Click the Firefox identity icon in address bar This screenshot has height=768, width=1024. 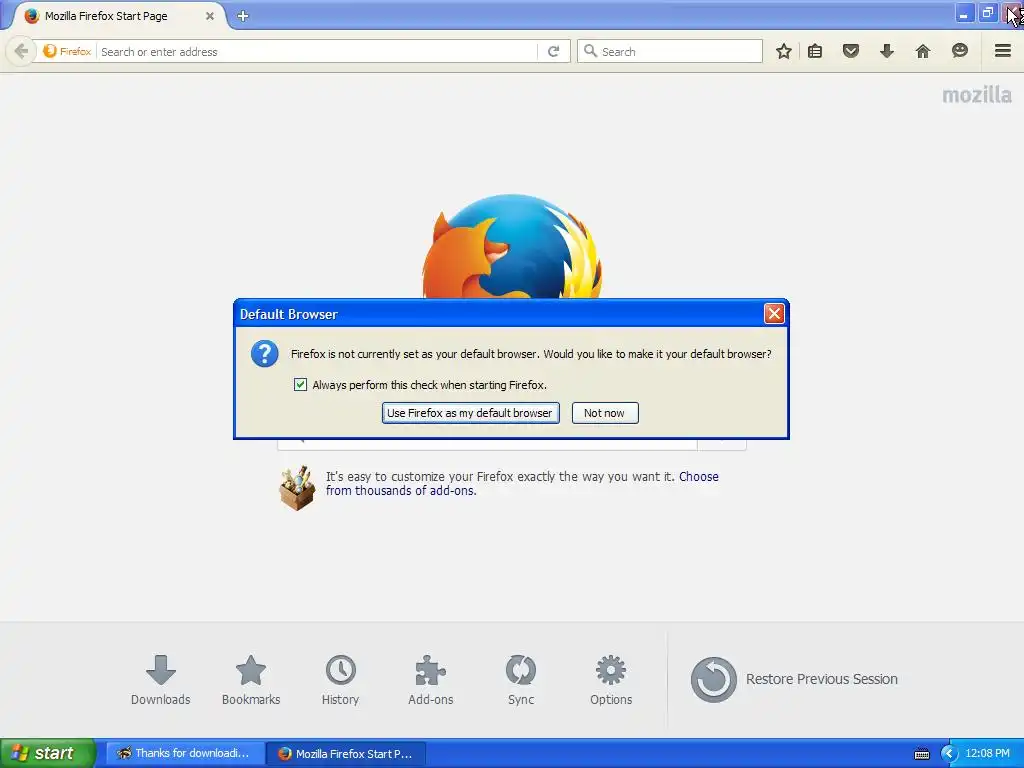[x=50, y=51]
